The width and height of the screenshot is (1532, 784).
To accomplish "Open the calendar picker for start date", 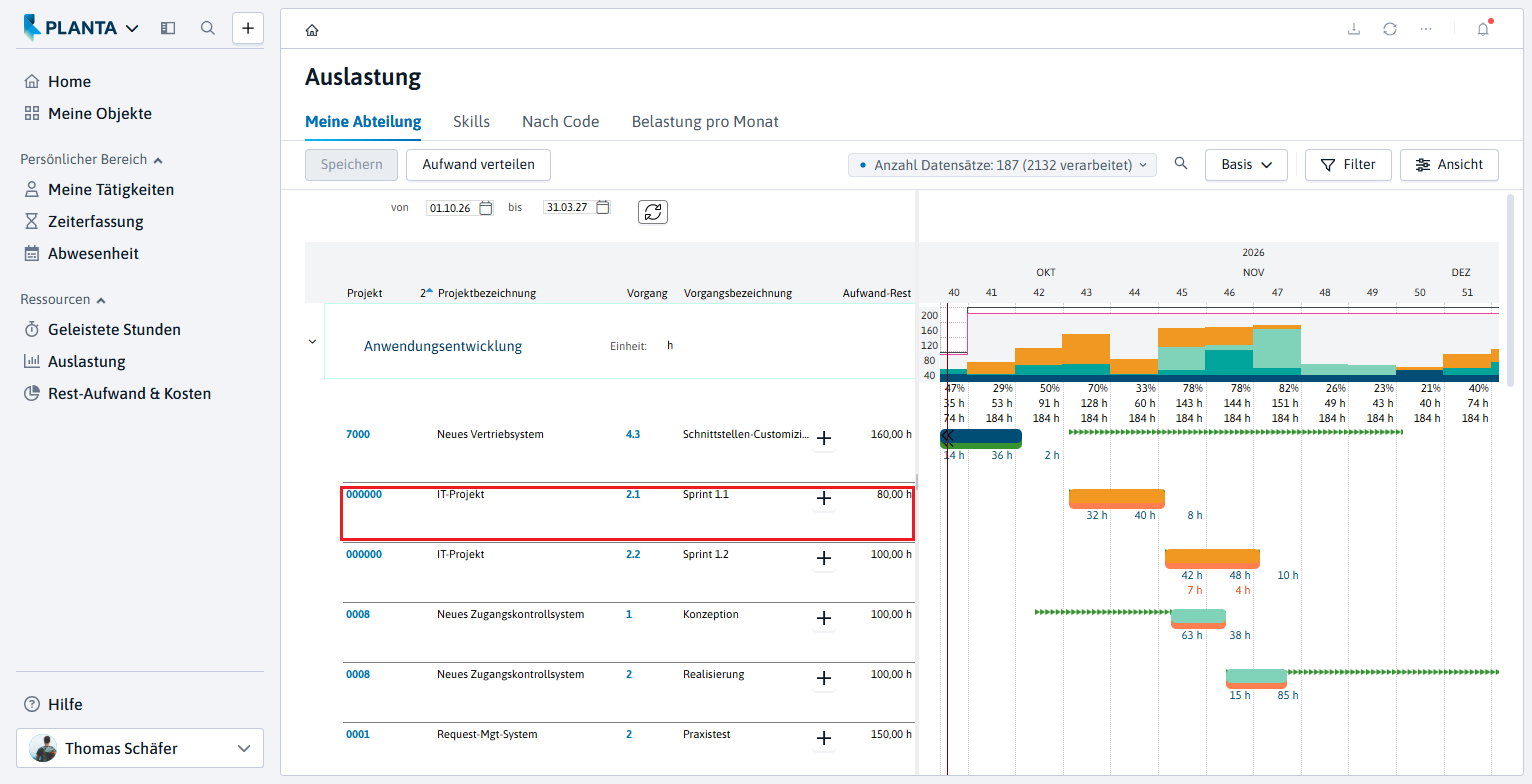I will click(x=486, y=208).
